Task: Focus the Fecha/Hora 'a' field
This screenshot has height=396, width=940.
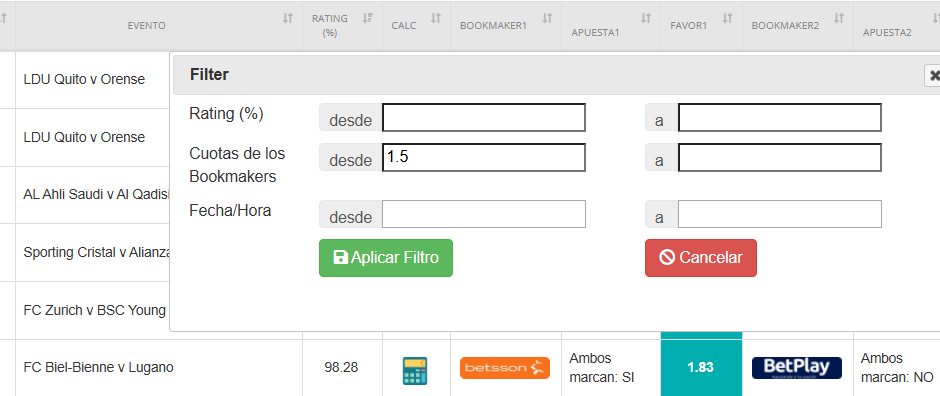Action: [x=779, y=214]
